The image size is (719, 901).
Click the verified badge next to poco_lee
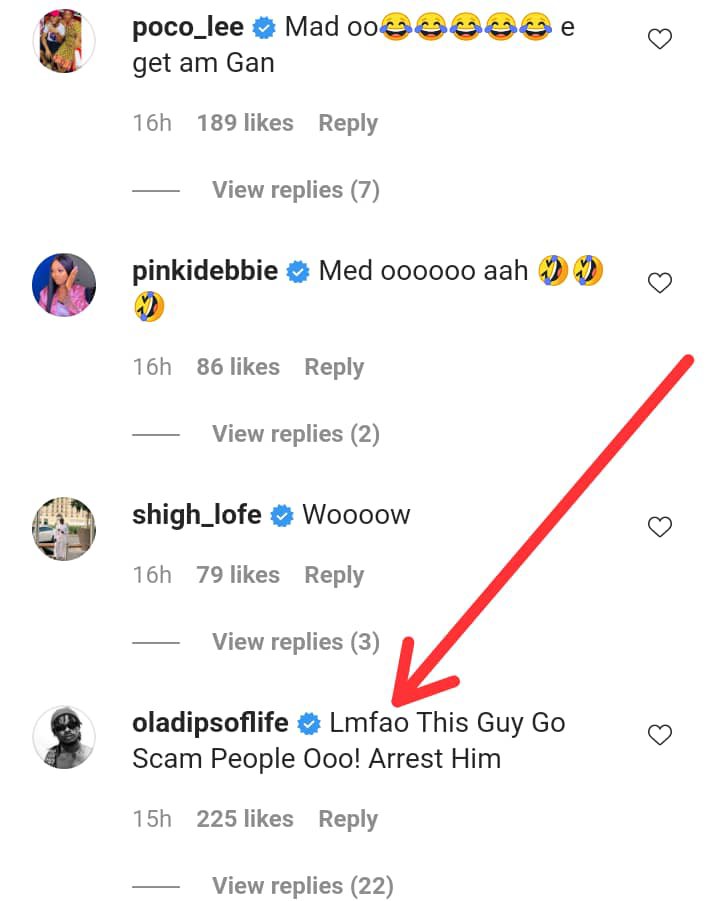pos(262,27)
